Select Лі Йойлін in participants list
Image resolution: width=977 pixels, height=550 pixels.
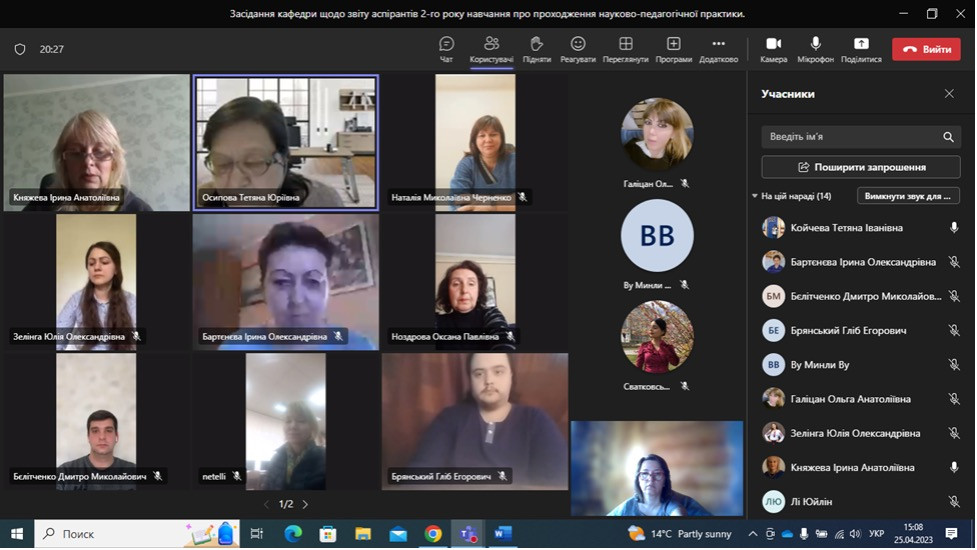[x=860, y=501]
